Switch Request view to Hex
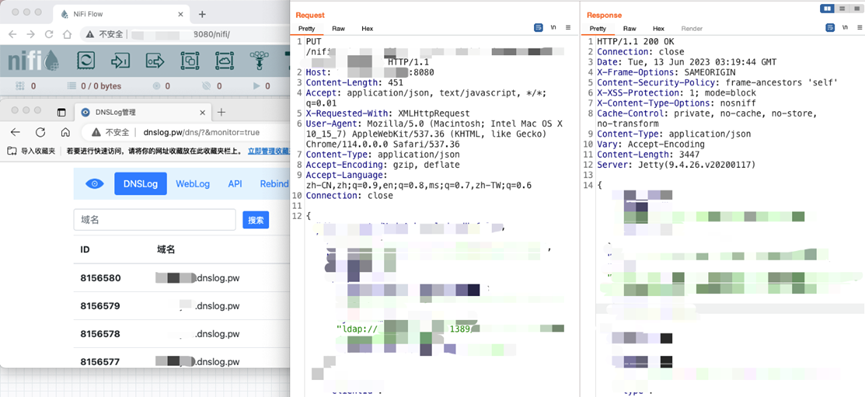Image resolution: width=865 pixels, height=397 pixels. pos(367,29)
